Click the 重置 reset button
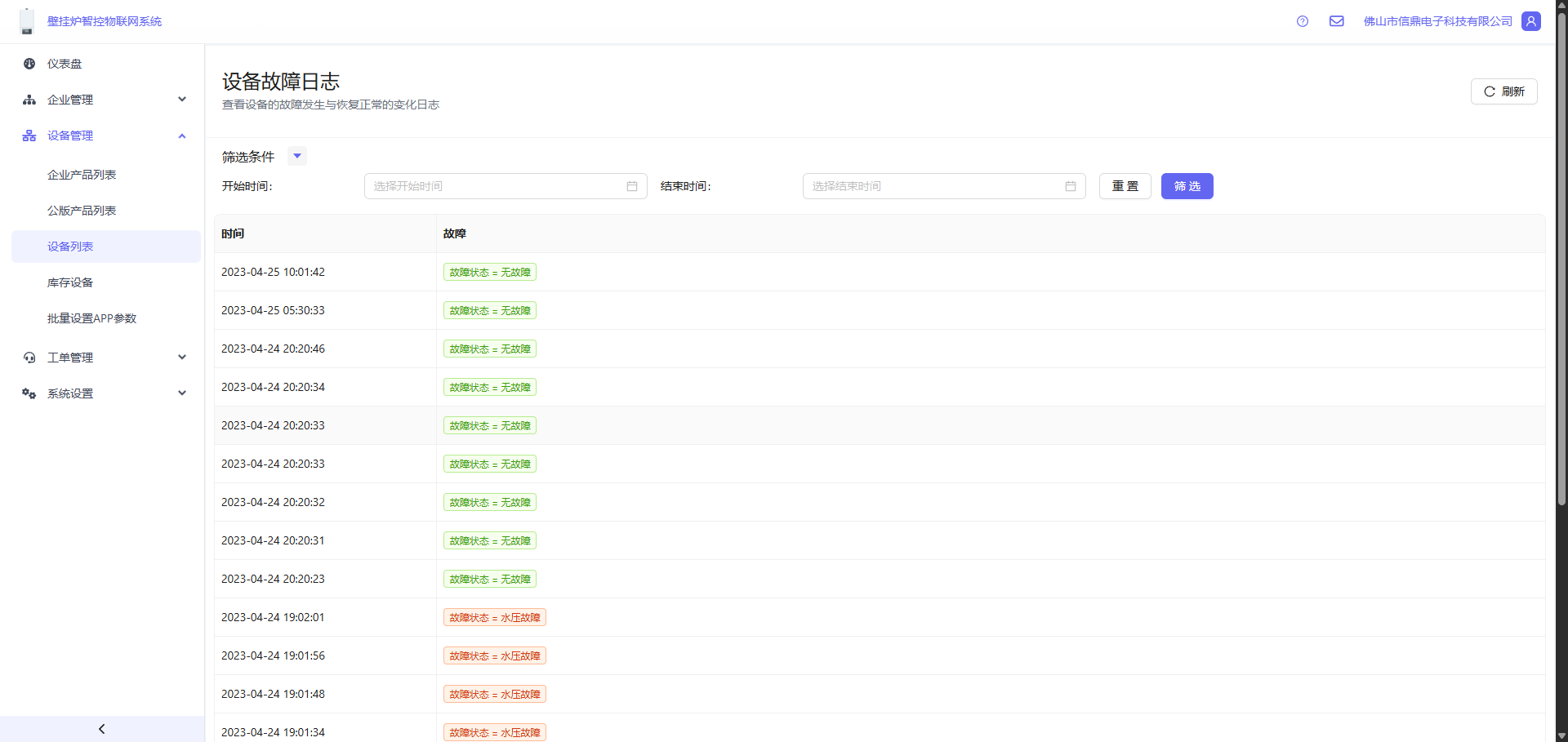Viewport: 1568px width, 742px height. (x=1125, y=186)
